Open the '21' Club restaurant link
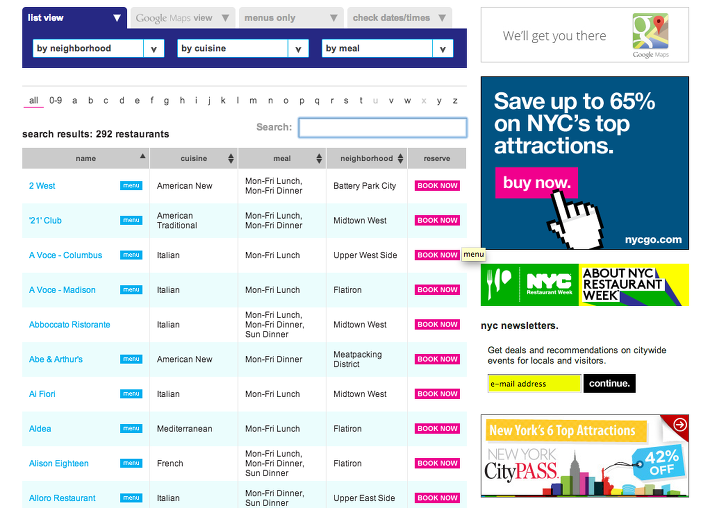 [x=45, y=220]
